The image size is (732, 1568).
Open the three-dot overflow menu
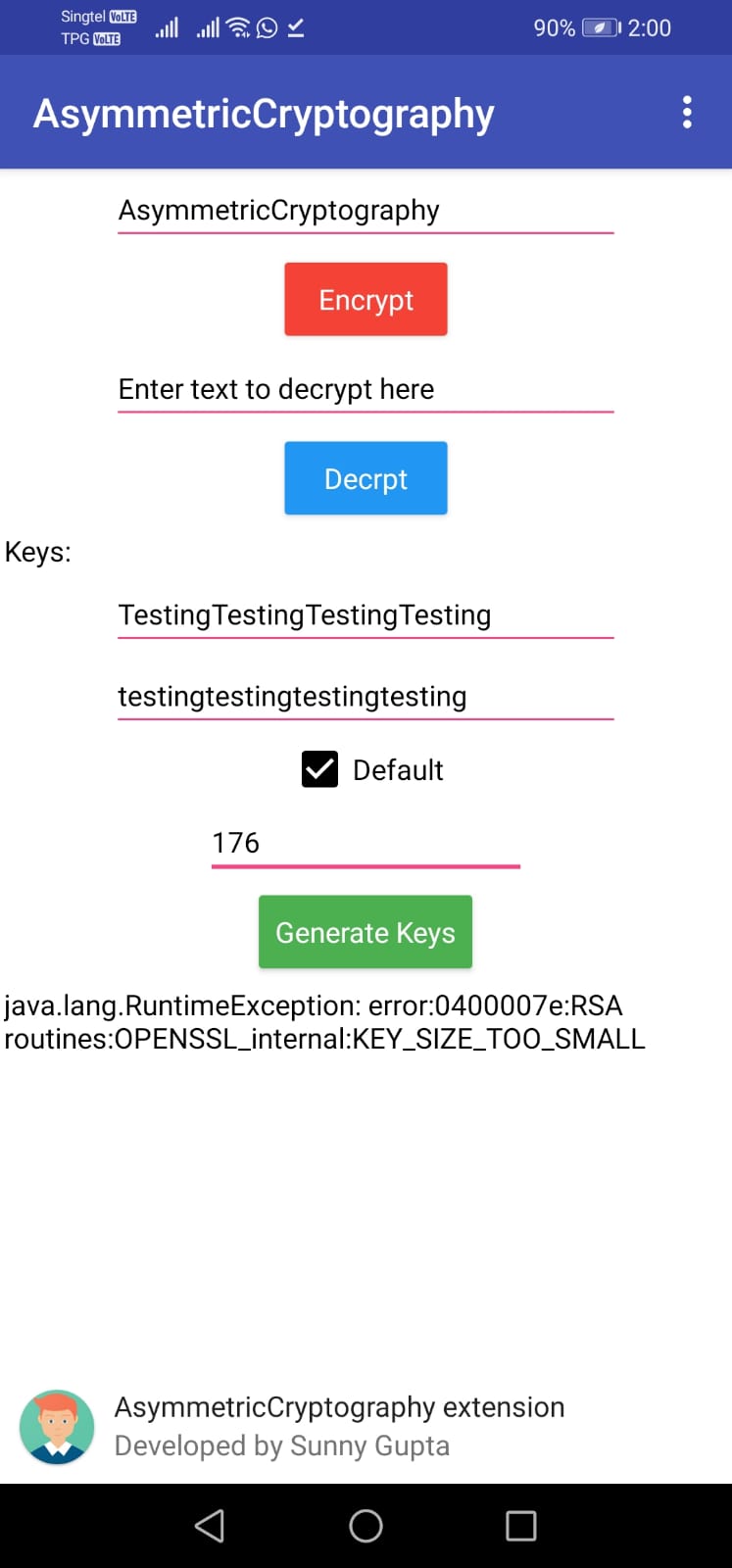(x=687, y=113)
